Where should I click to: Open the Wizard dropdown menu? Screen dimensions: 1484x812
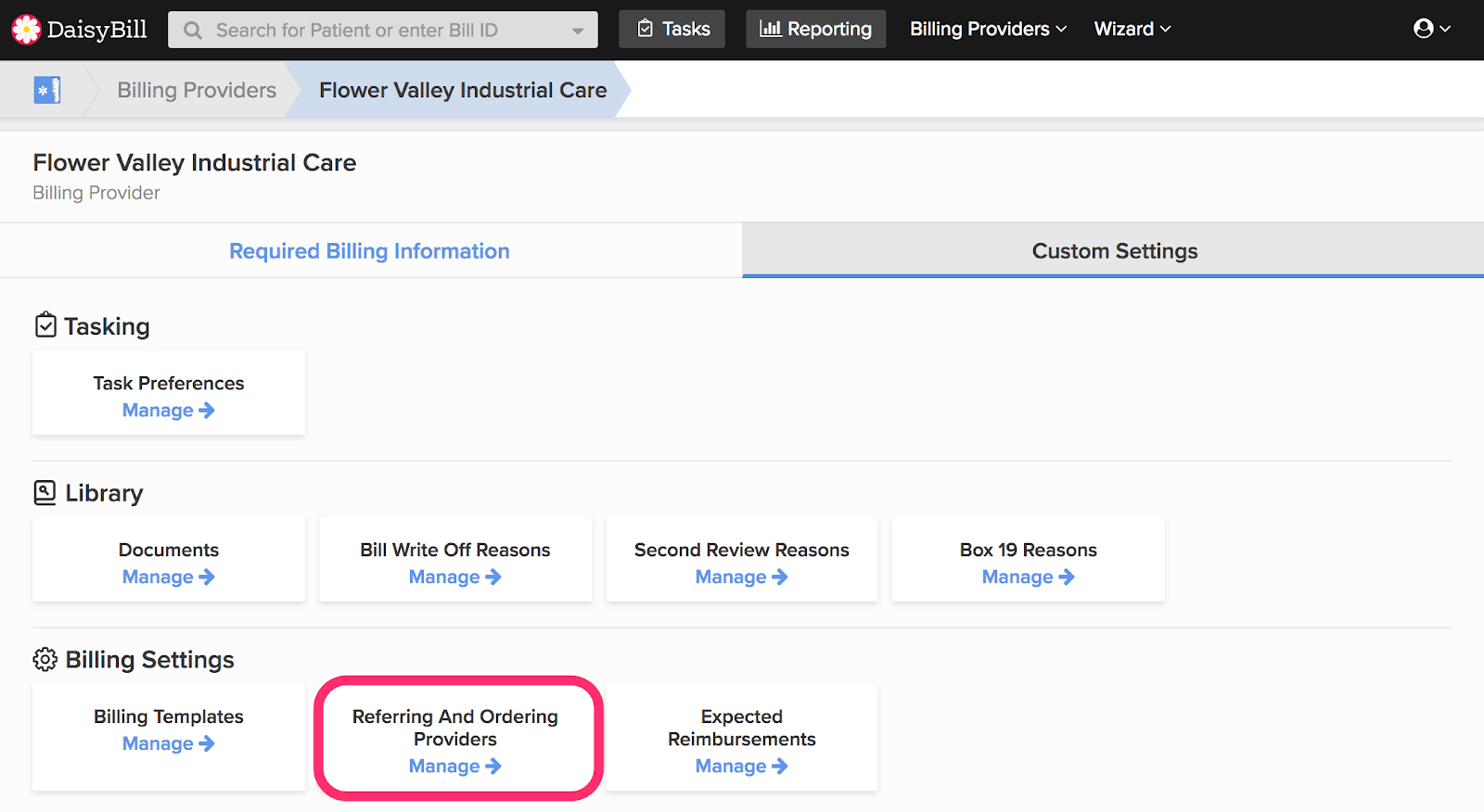pos(1132,29)
